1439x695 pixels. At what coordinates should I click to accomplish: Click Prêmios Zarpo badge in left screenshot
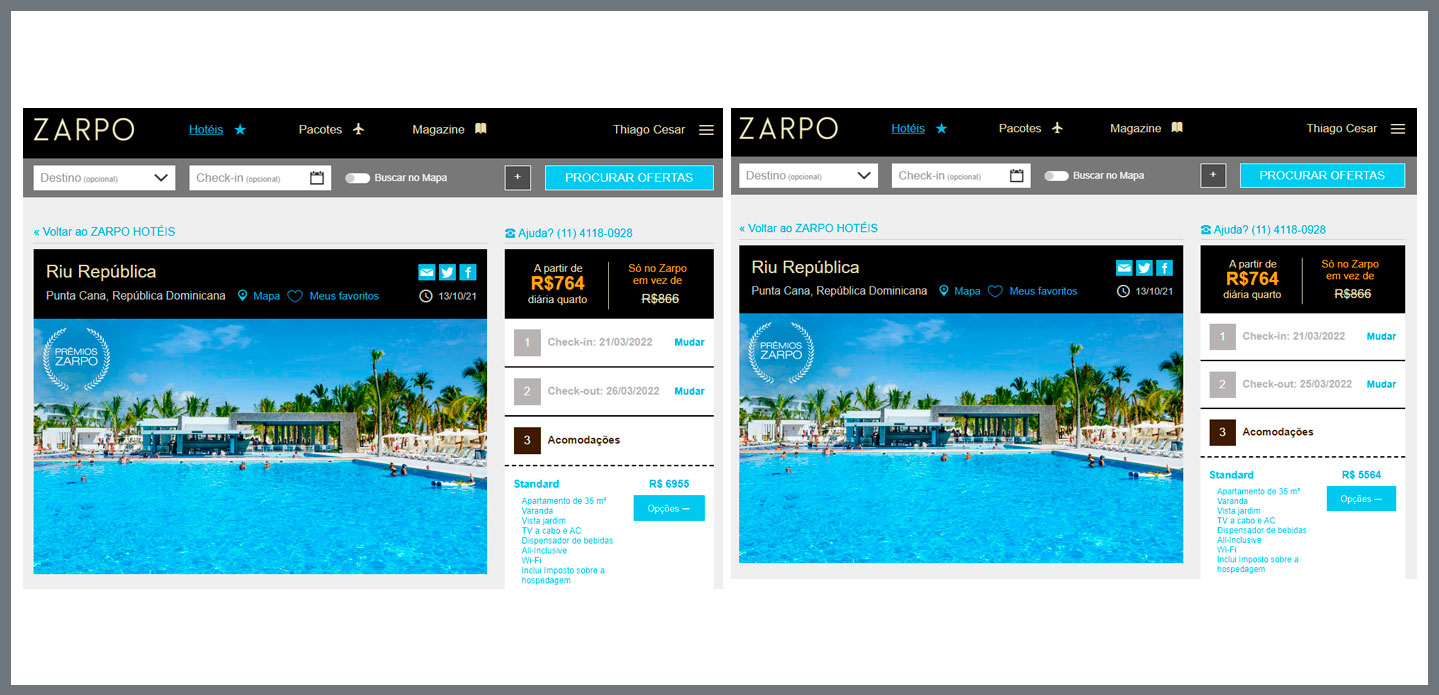click(77, 358)
